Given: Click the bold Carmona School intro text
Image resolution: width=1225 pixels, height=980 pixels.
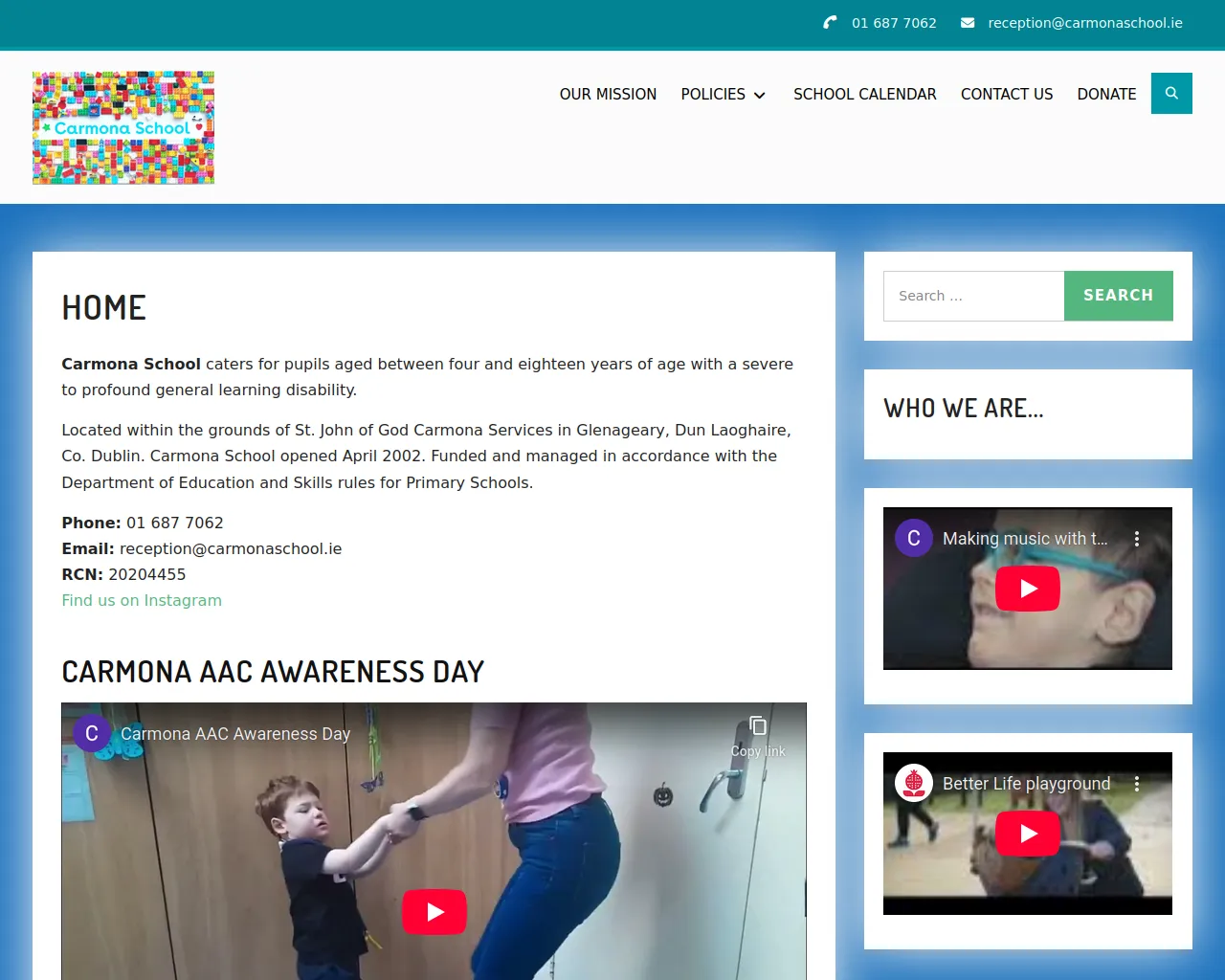Looking at the screenshot, I should point(131,364).
